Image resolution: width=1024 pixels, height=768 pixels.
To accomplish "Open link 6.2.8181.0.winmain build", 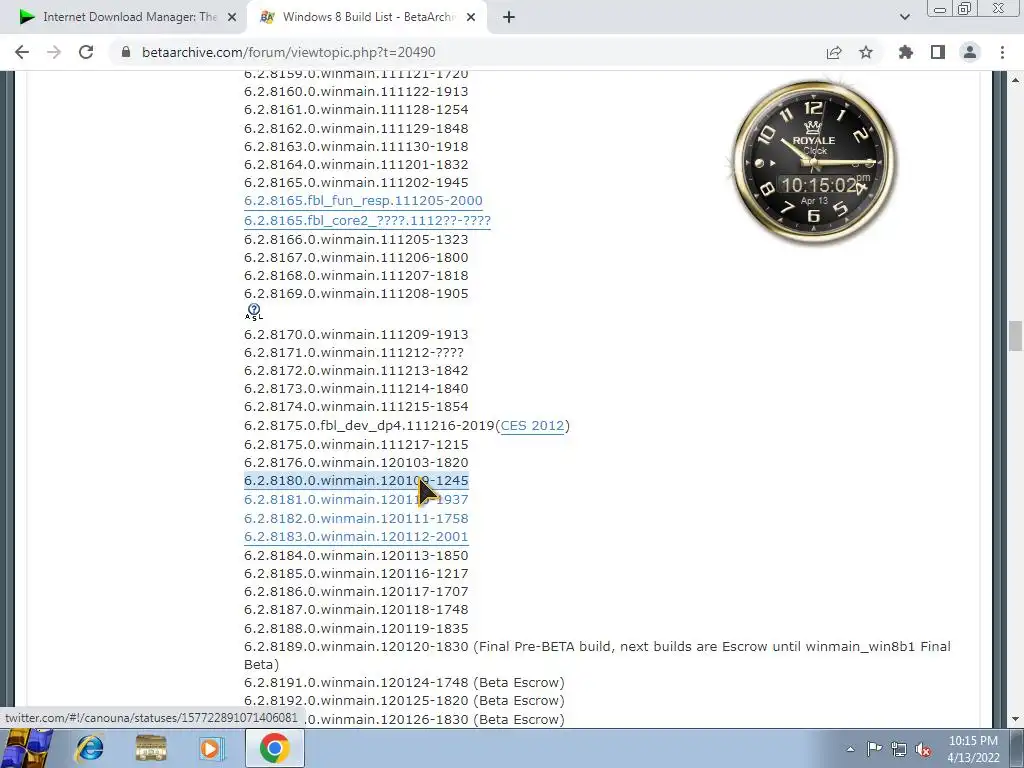I will [356, 500].
